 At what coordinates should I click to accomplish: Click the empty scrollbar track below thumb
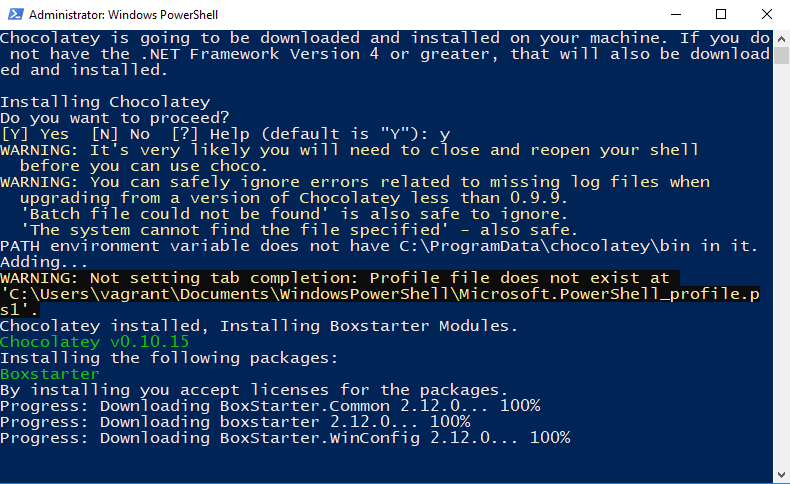[781, 265]
